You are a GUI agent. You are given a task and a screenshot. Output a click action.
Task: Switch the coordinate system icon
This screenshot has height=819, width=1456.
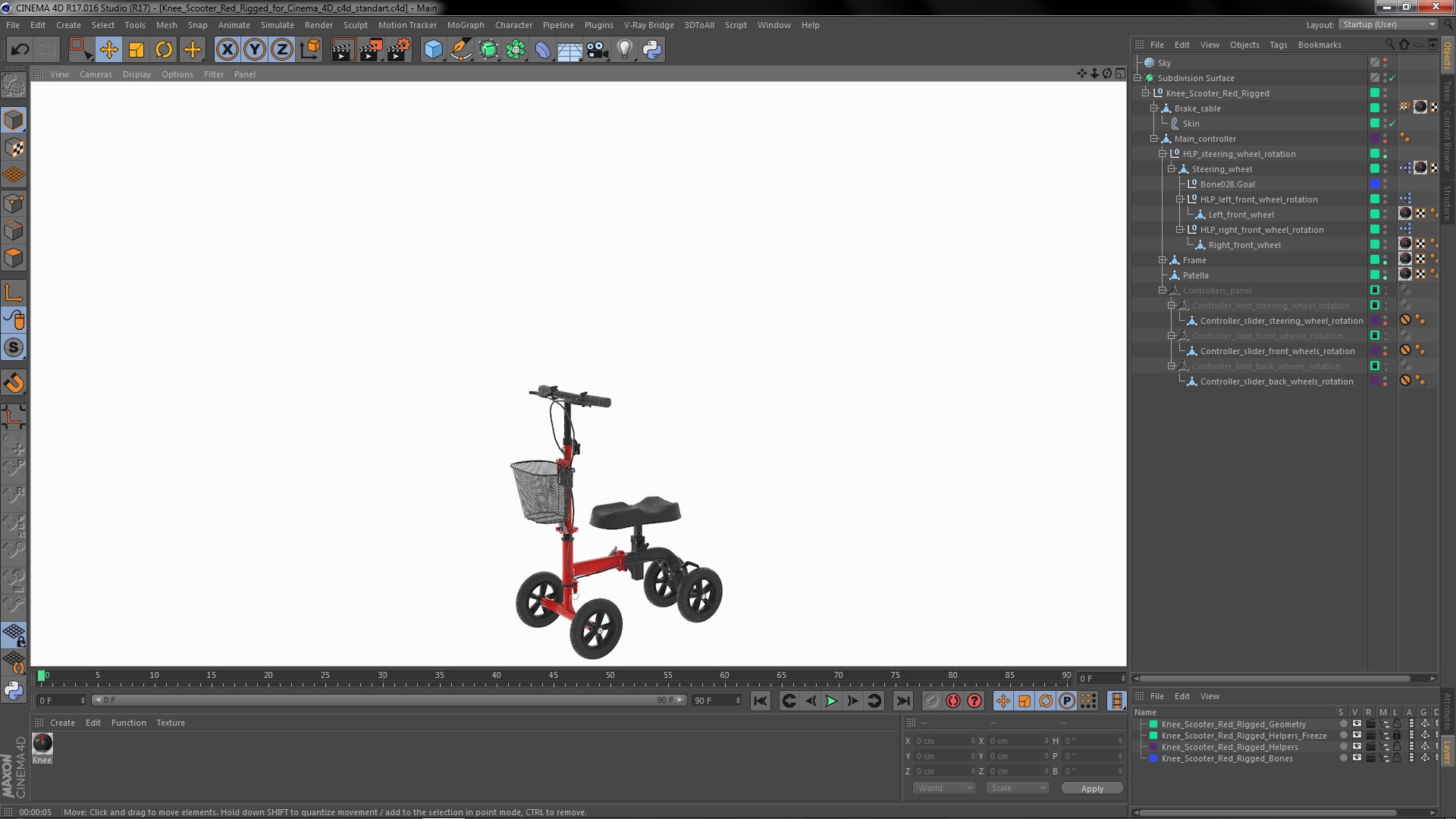pyautogui.click(x=309, y=50)
